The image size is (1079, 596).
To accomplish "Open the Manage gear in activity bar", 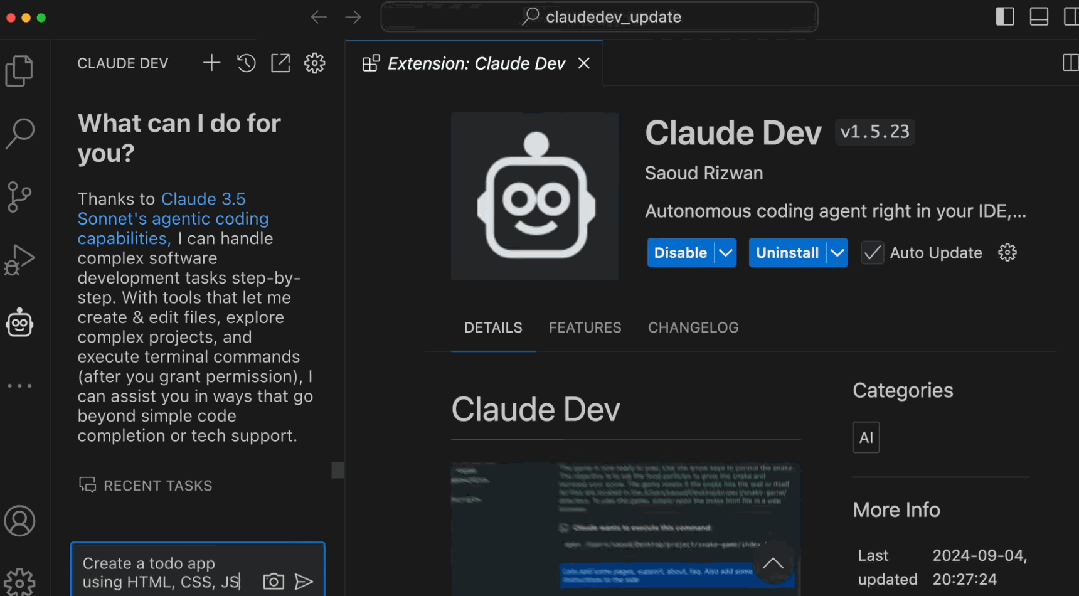I will [19, 582].
